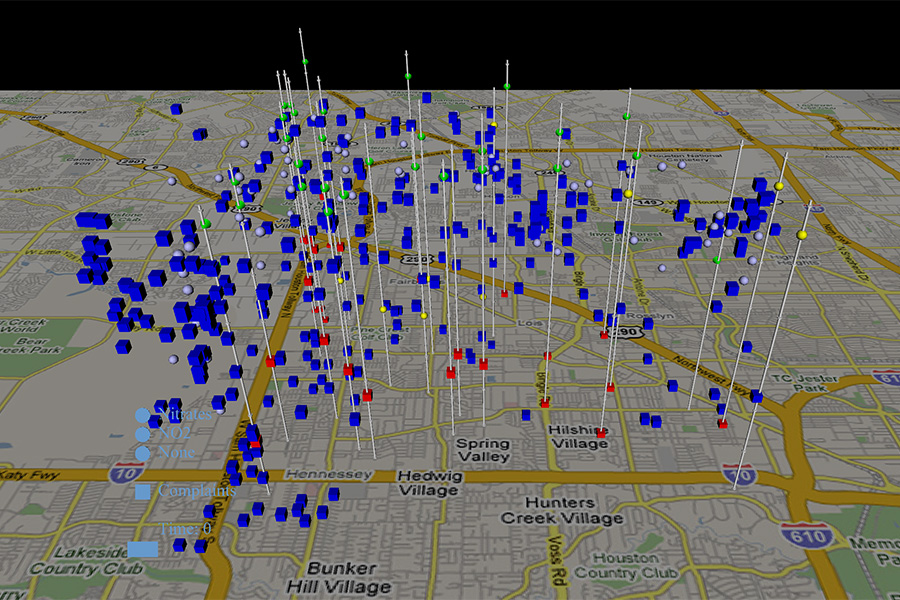The height and width of the screenshot is (600, 900).
Task: Click the 'Bunker Hill Village' map label
Action: [x=339, y=578]
